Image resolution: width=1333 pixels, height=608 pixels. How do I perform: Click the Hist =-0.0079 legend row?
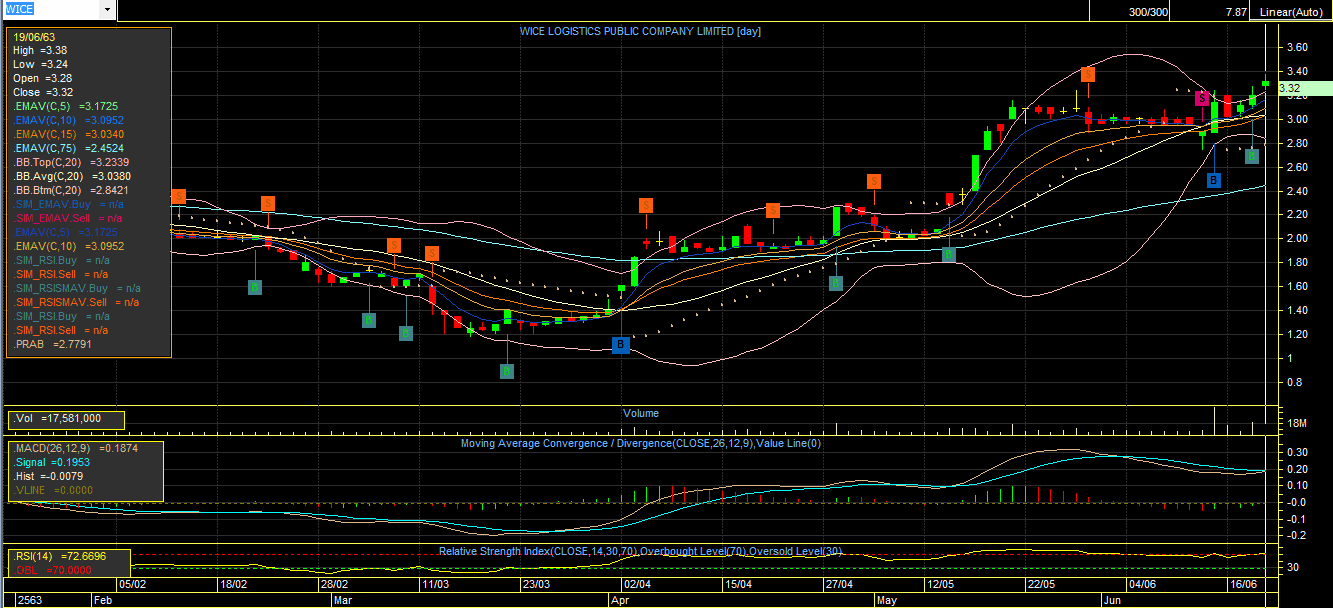pyautogui.click(x=48, y=477)
